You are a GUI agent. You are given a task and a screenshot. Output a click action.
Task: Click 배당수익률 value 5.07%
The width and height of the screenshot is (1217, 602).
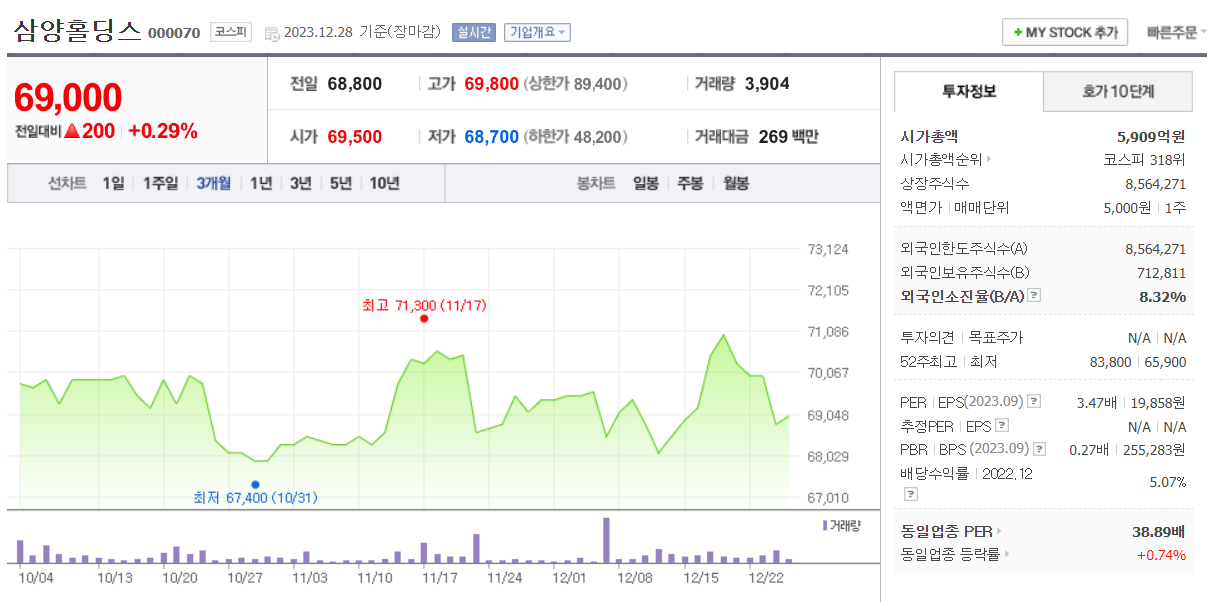coord(1168,482)
